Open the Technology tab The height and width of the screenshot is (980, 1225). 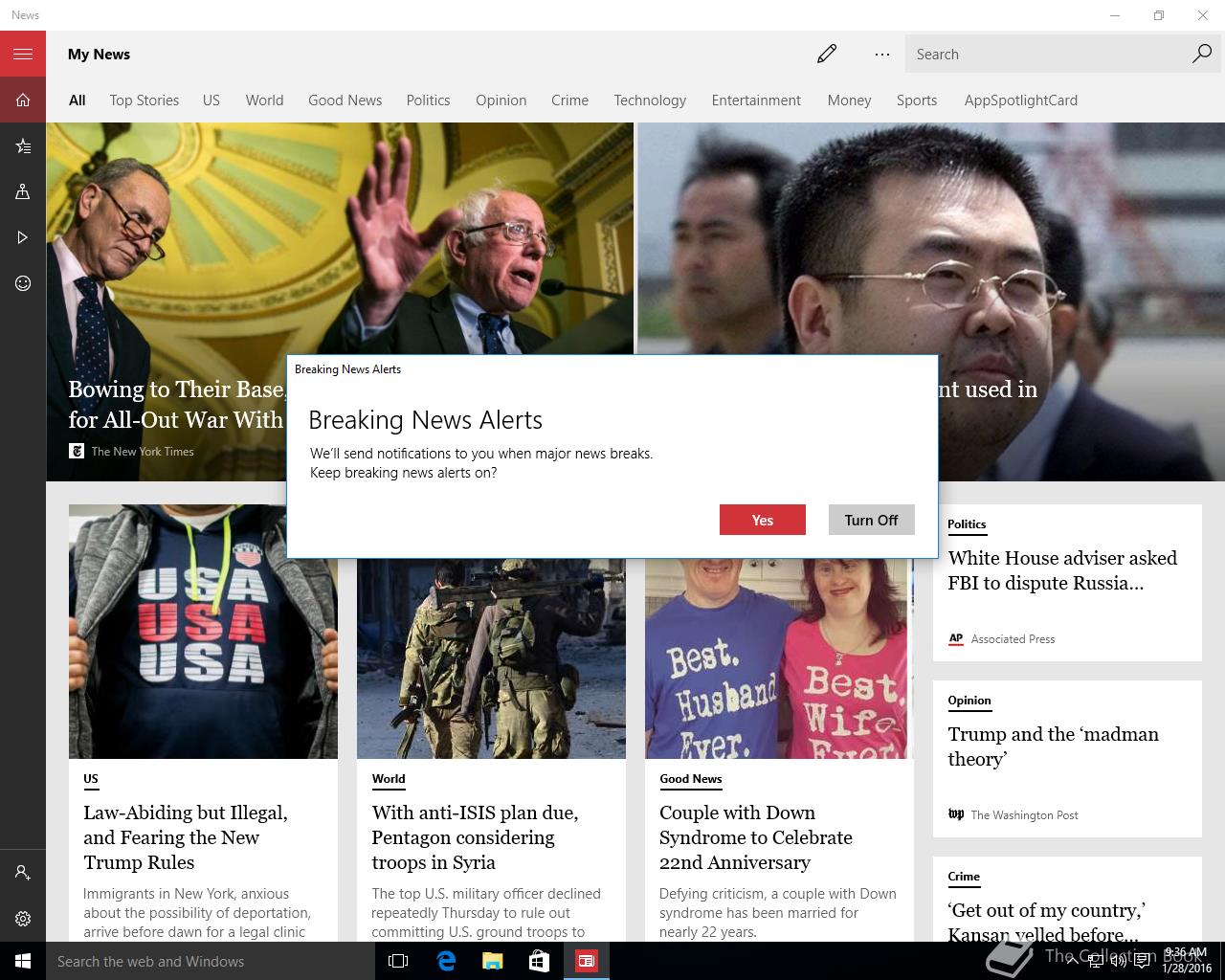[650, 100]
